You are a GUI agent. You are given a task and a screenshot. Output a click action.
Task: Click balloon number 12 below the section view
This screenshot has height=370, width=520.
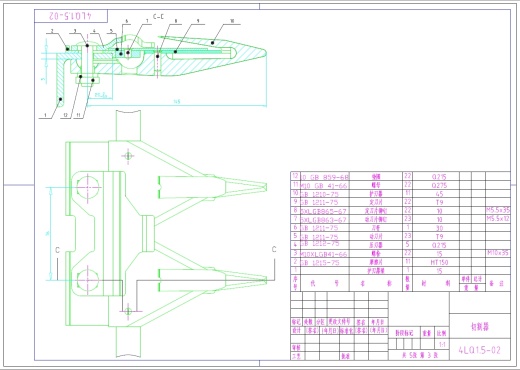coord(65,115)
